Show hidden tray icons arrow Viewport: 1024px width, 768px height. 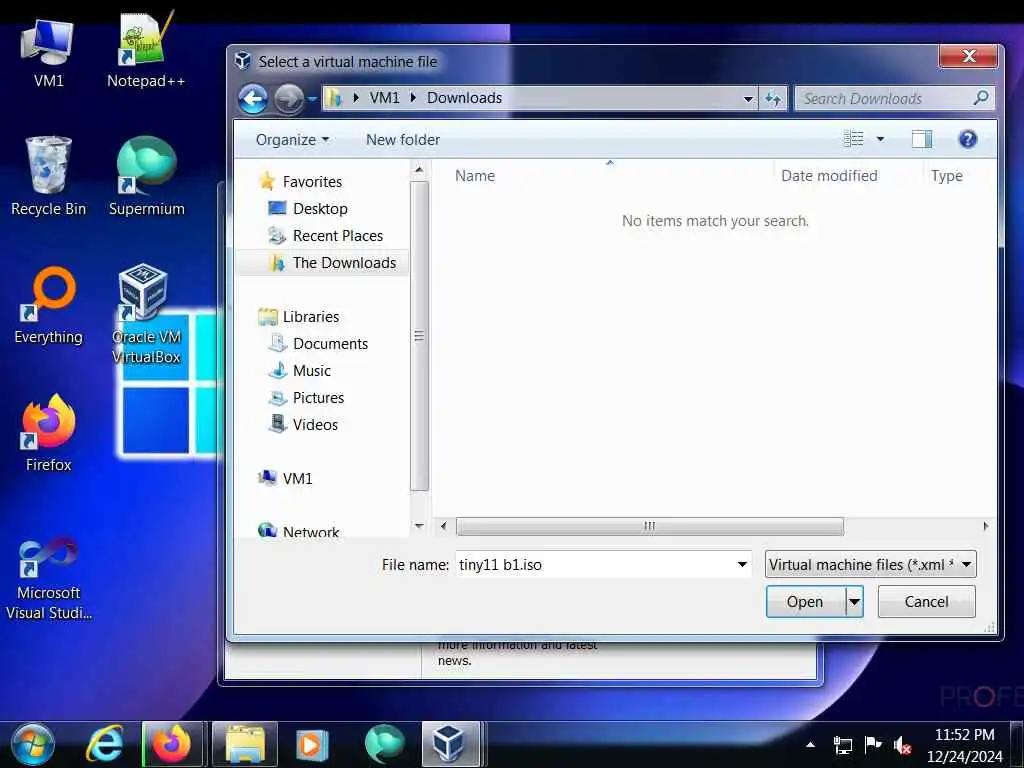point(810,744)
